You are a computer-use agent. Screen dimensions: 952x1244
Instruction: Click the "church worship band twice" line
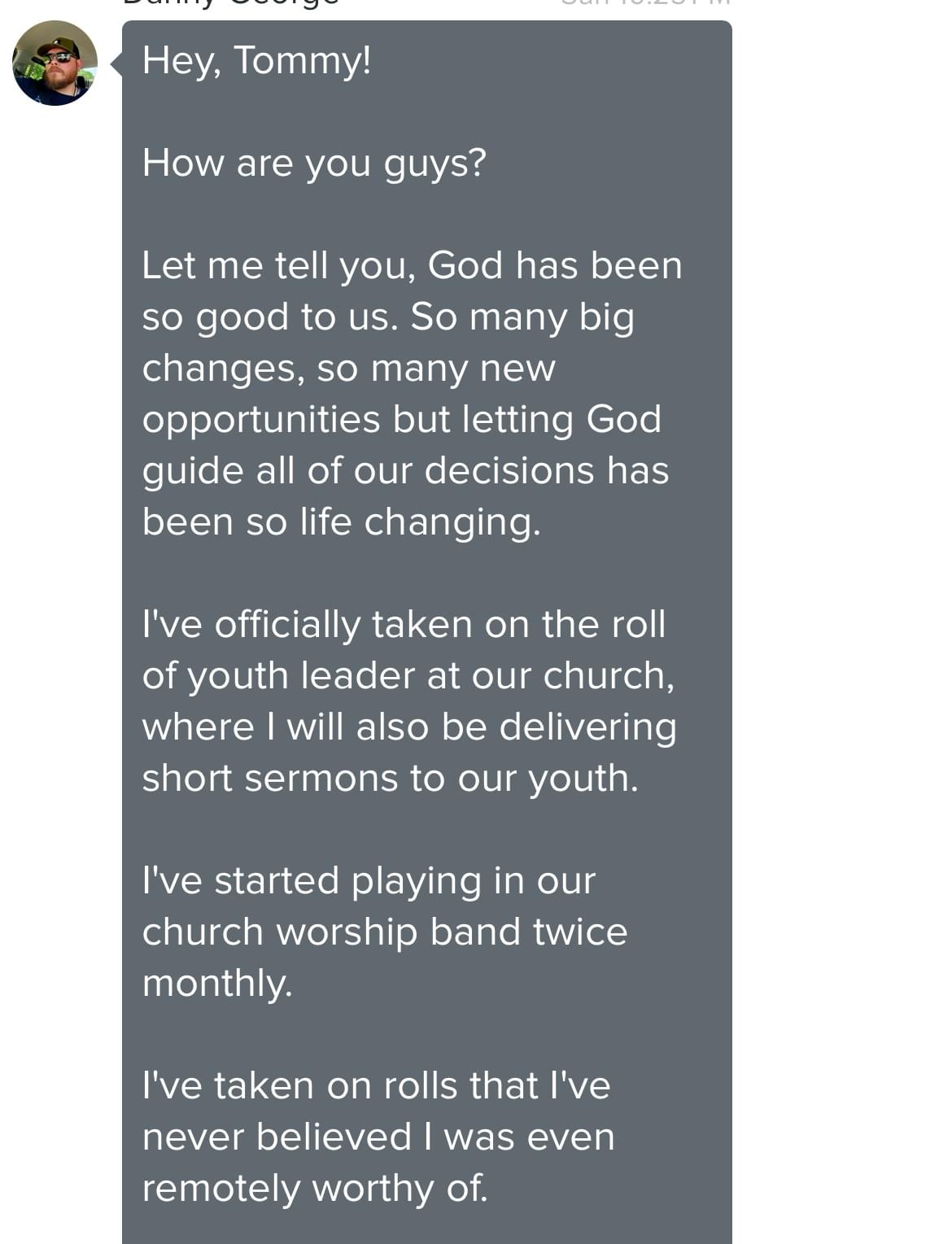click(384, 932)
